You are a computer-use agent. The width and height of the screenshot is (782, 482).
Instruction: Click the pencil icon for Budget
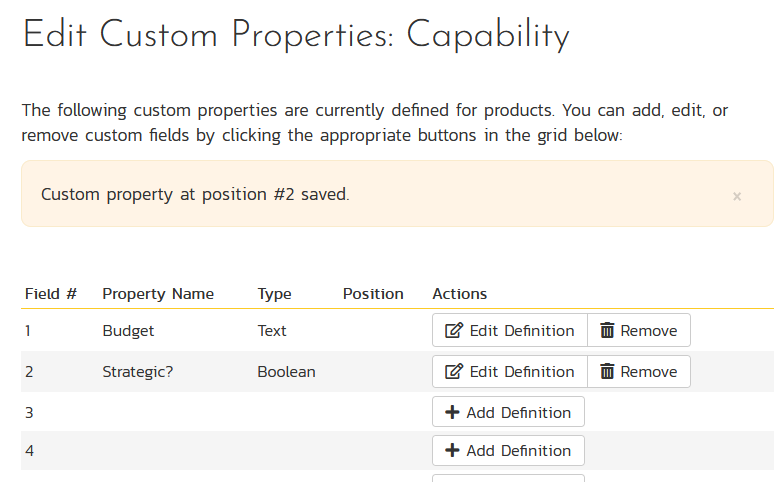point(454,331)
